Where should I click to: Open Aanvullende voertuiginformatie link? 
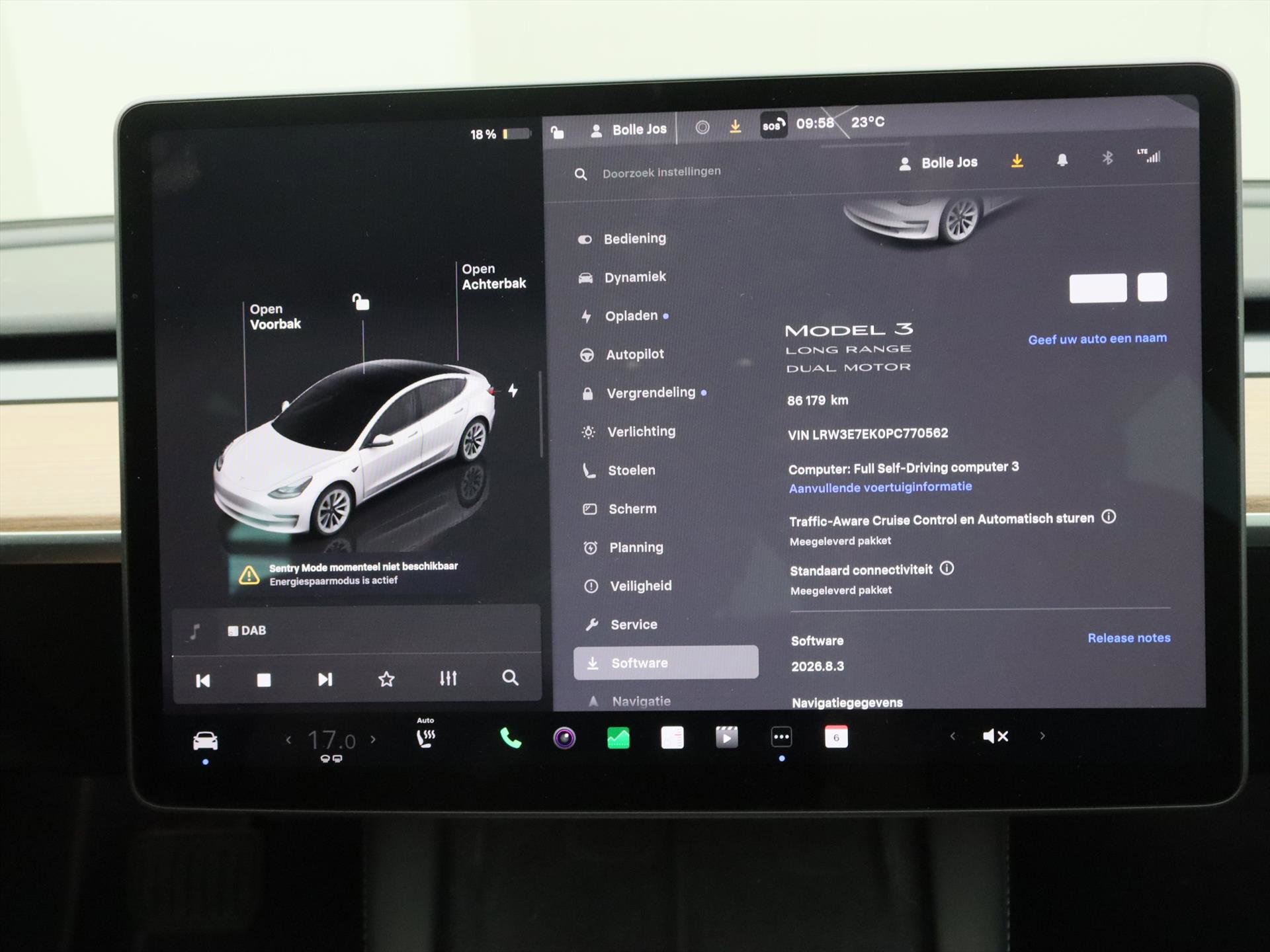coord(880,487)
